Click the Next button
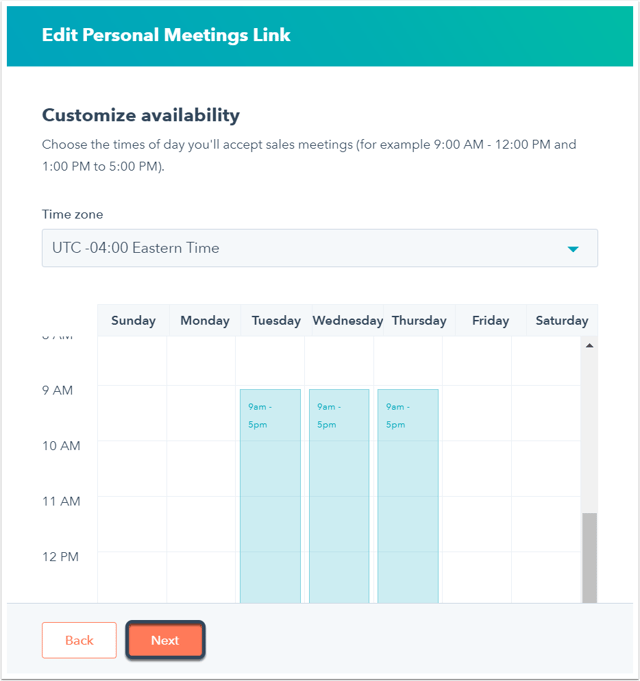Viewport: 640px width, 681px height. (x=165, y=640)
